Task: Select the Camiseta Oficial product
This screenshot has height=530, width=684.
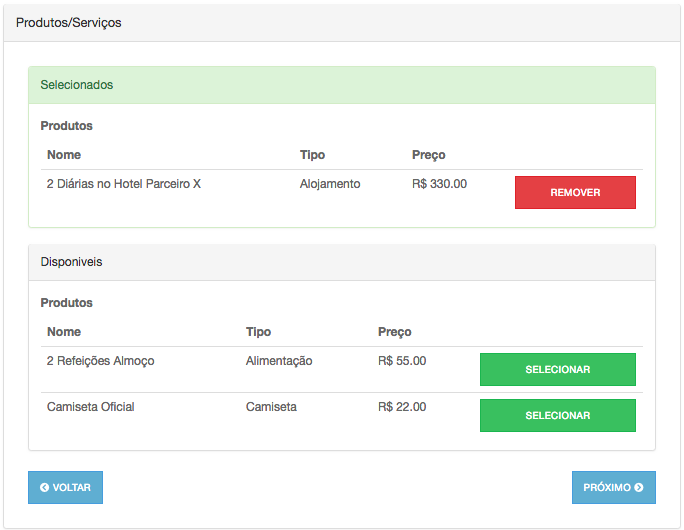Action: click(x=557, y=415)
